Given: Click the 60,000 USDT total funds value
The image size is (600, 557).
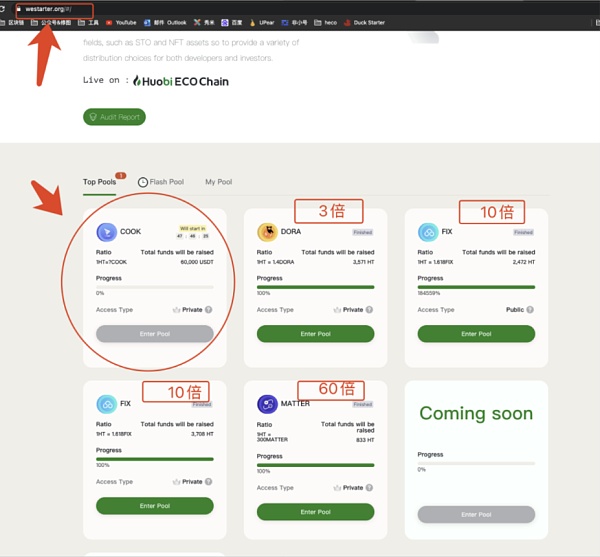Looking at the screenshot, I should click(x=197, y=262).
